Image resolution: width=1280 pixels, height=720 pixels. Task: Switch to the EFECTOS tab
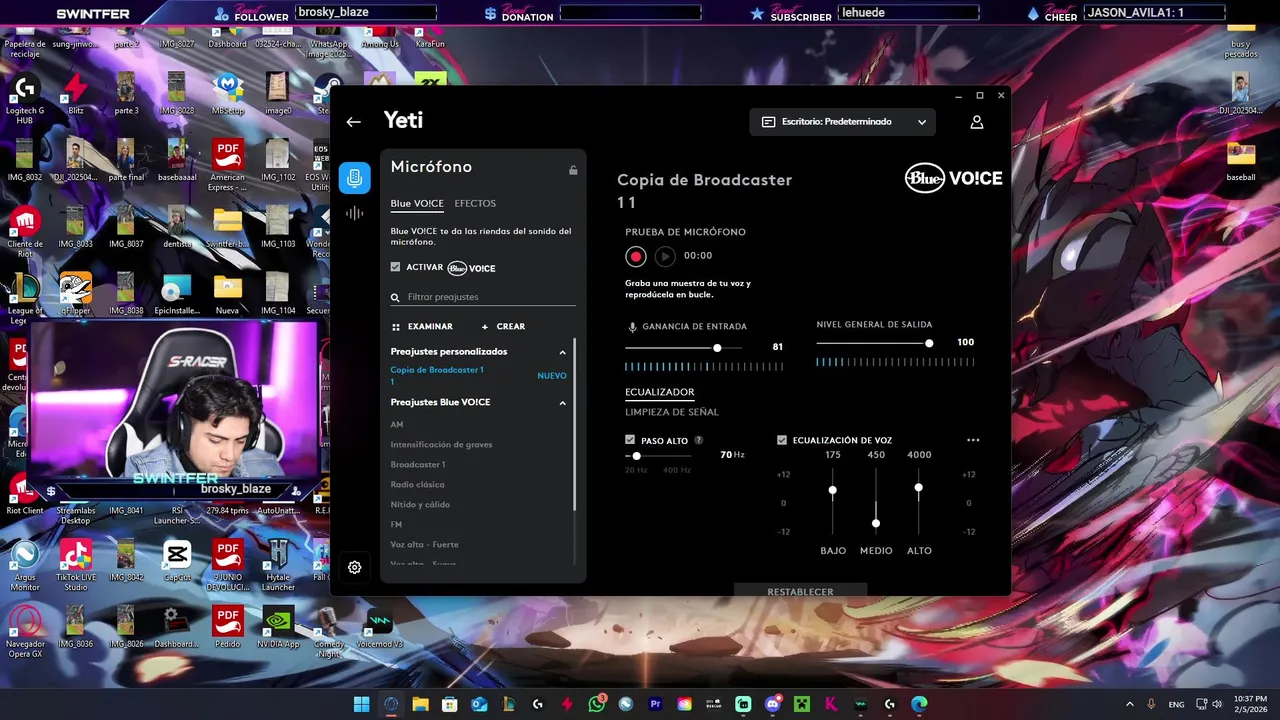coord(475,204)
